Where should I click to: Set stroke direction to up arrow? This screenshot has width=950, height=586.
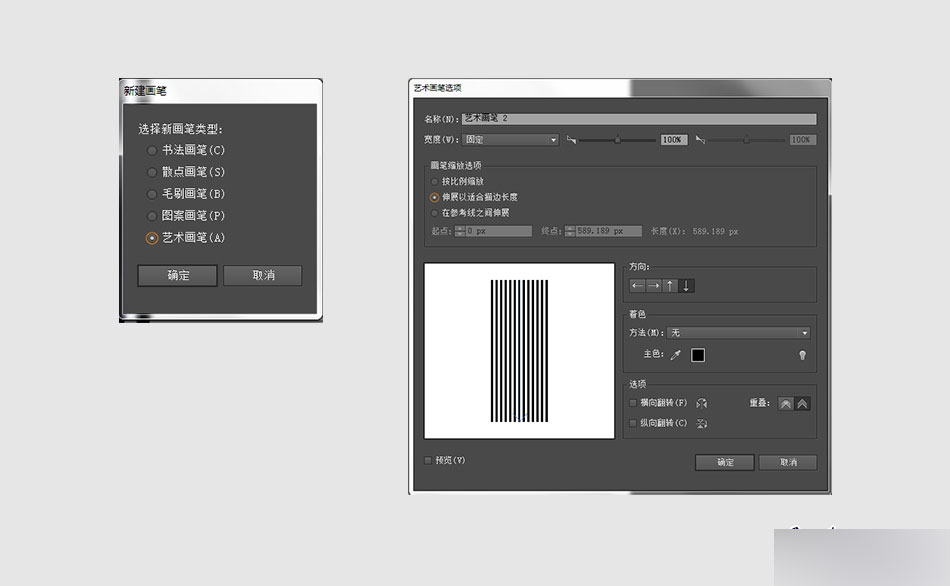(x=670, y=285)
